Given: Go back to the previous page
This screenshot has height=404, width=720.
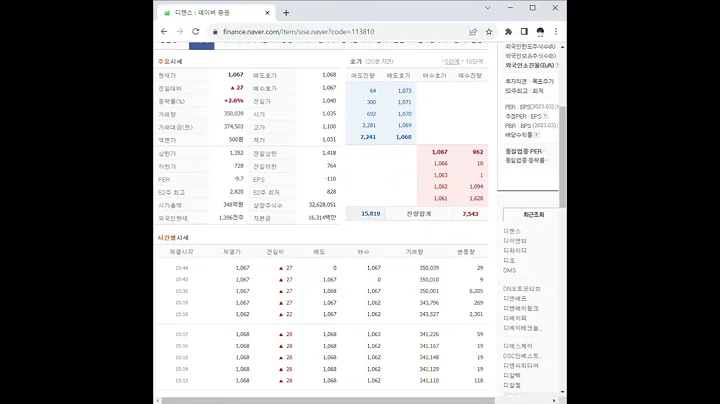Looking at the screenshot, I should point(164,32).
